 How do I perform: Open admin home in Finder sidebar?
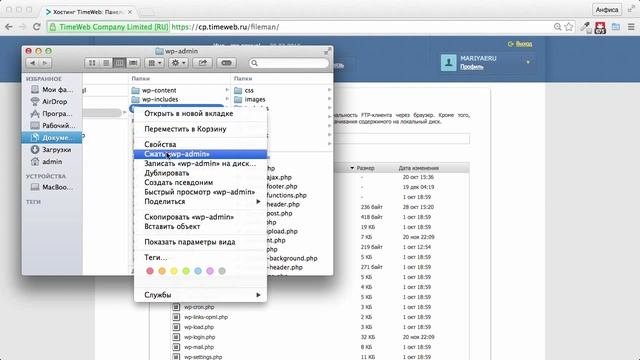point(51,162)
